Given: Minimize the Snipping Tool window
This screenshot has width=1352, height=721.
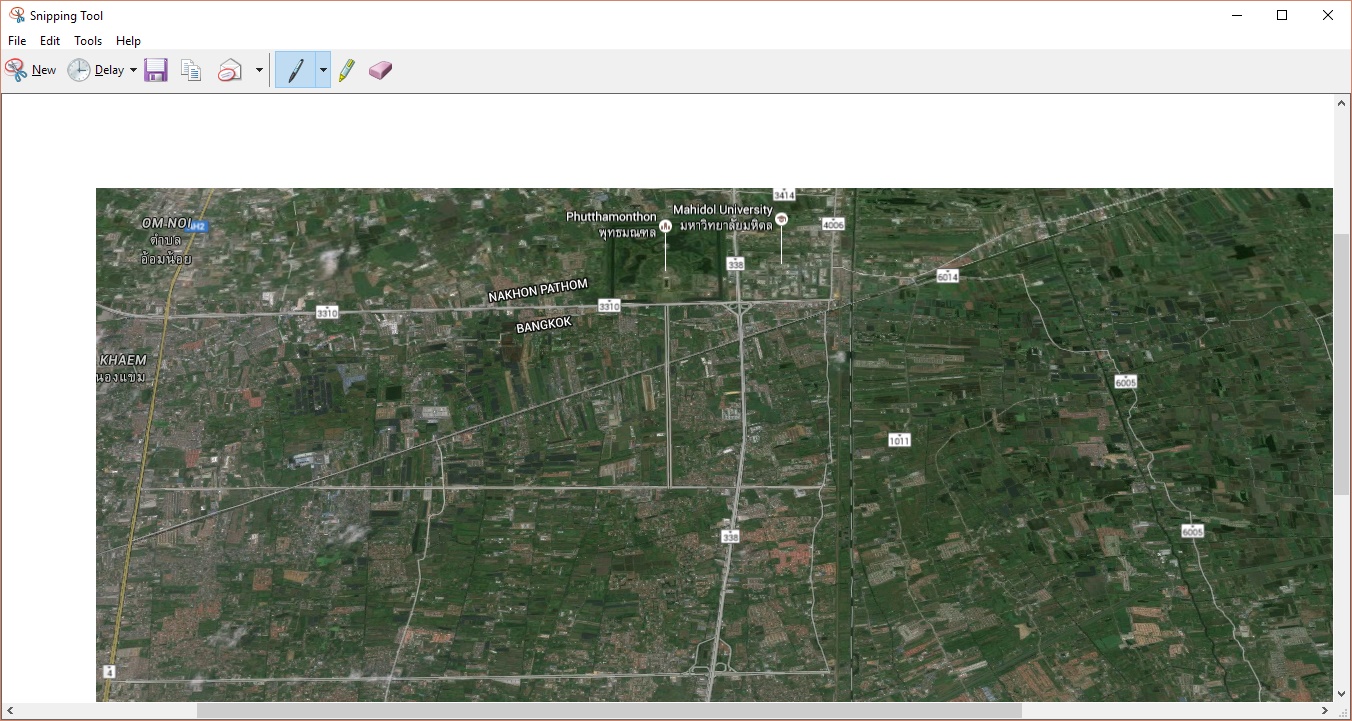Looking at the screenshot, I should (x=1237, y=15).
